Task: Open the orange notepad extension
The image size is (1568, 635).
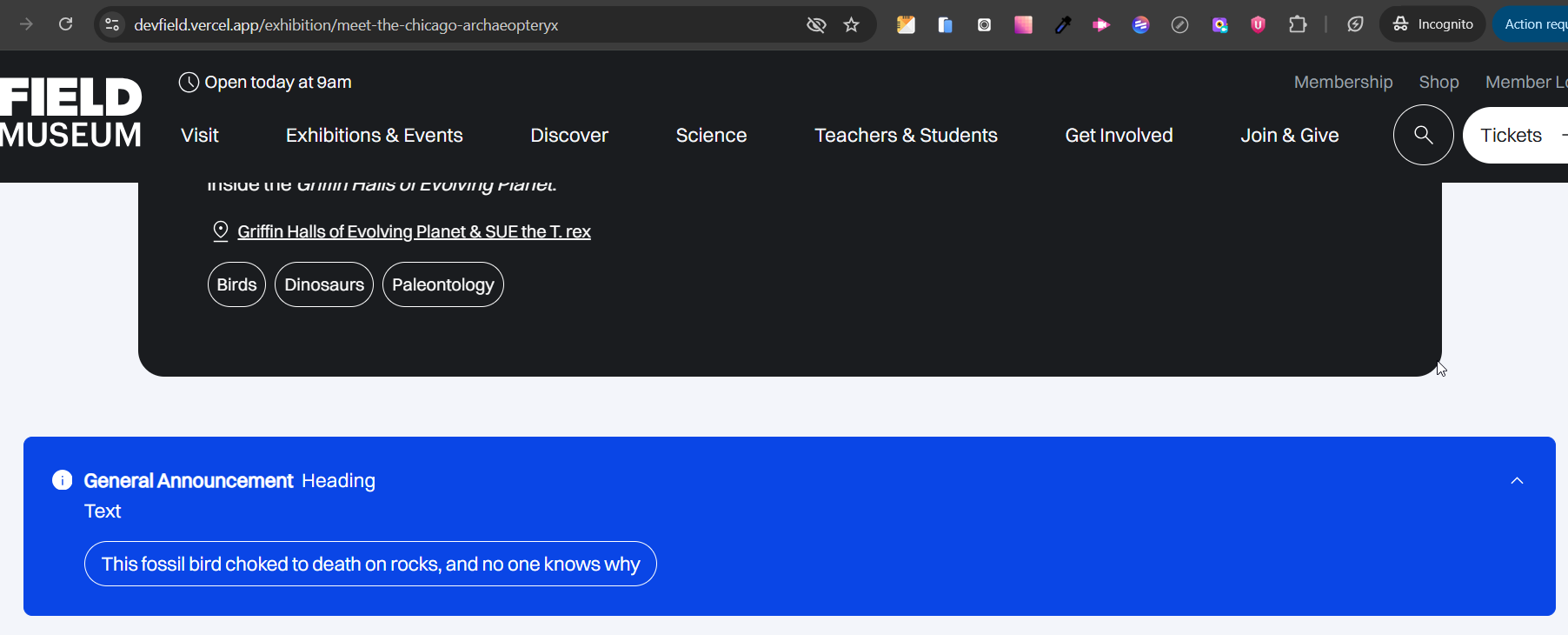Action: (906, 24)
